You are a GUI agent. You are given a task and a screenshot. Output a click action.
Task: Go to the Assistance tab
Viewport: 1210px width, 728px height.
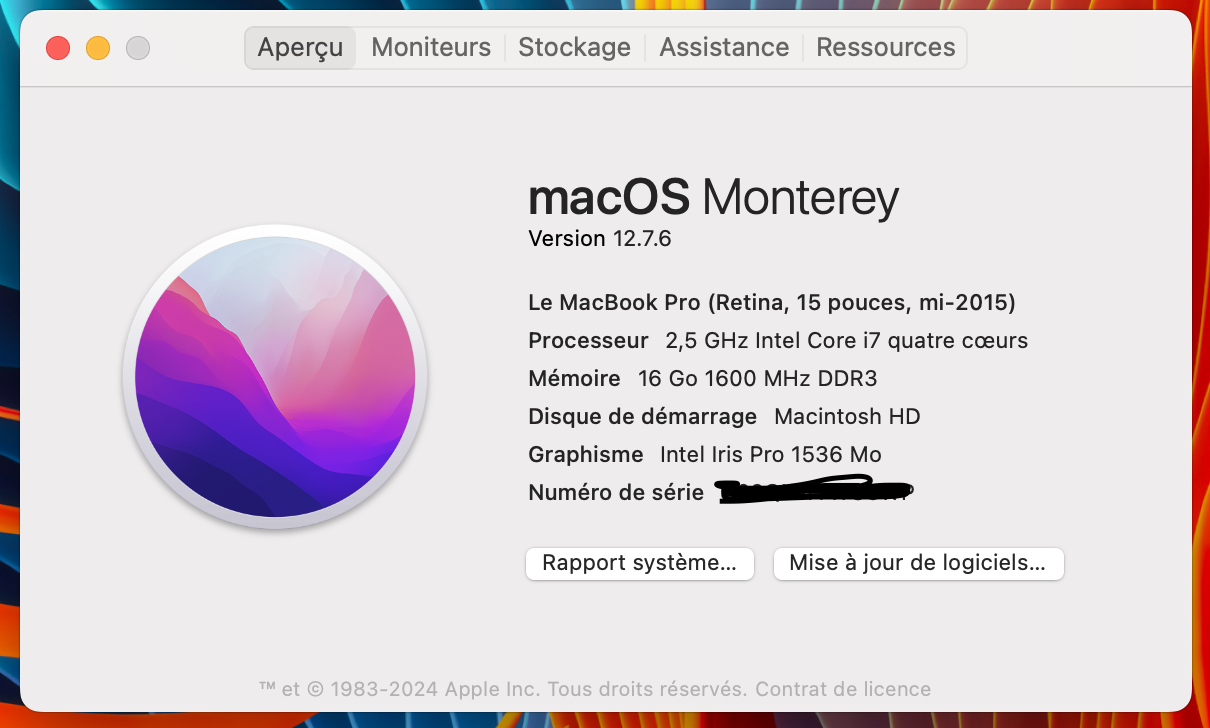coord(724,47)
